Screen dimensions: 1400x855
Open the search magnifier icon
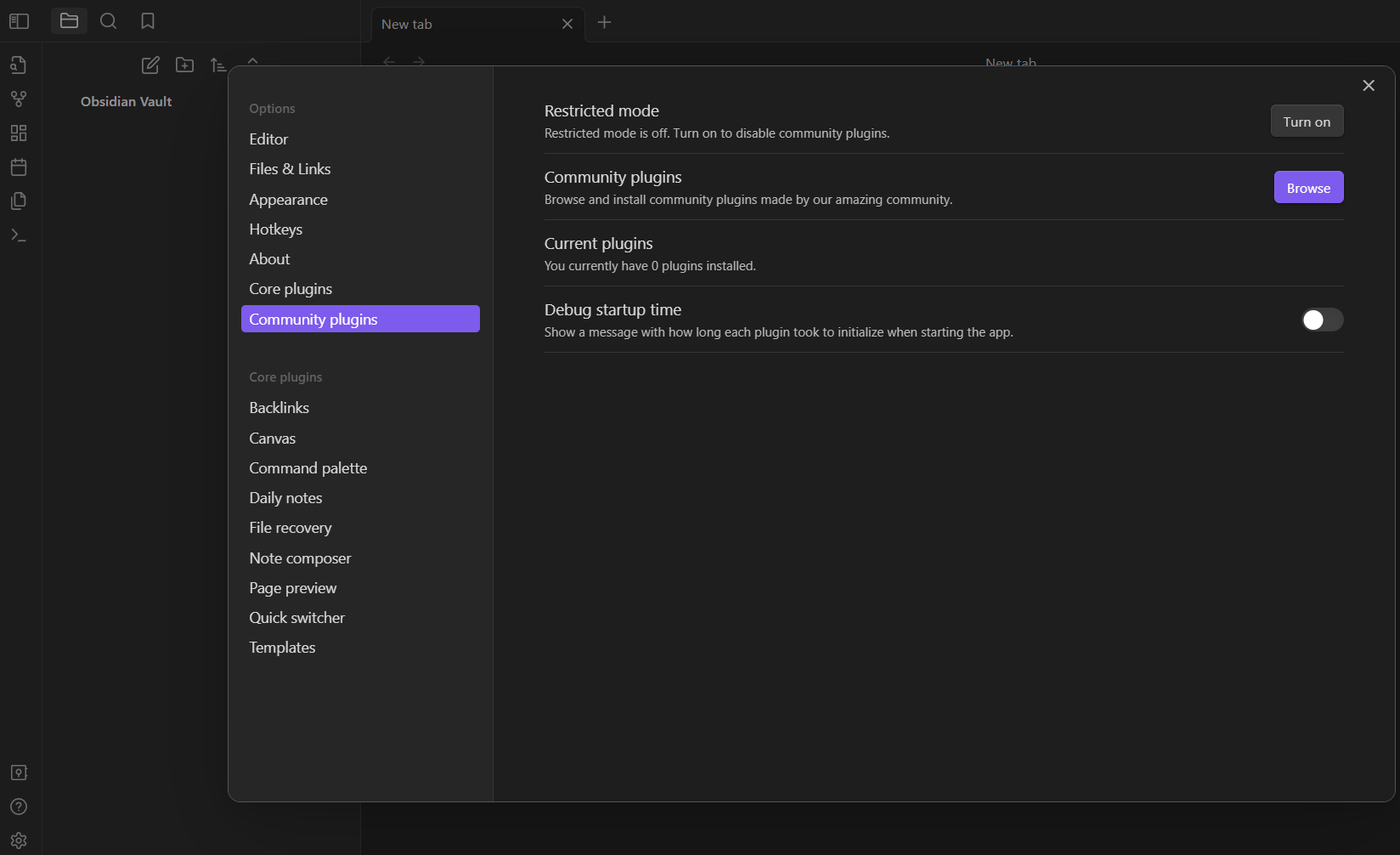tap(109, 21)
